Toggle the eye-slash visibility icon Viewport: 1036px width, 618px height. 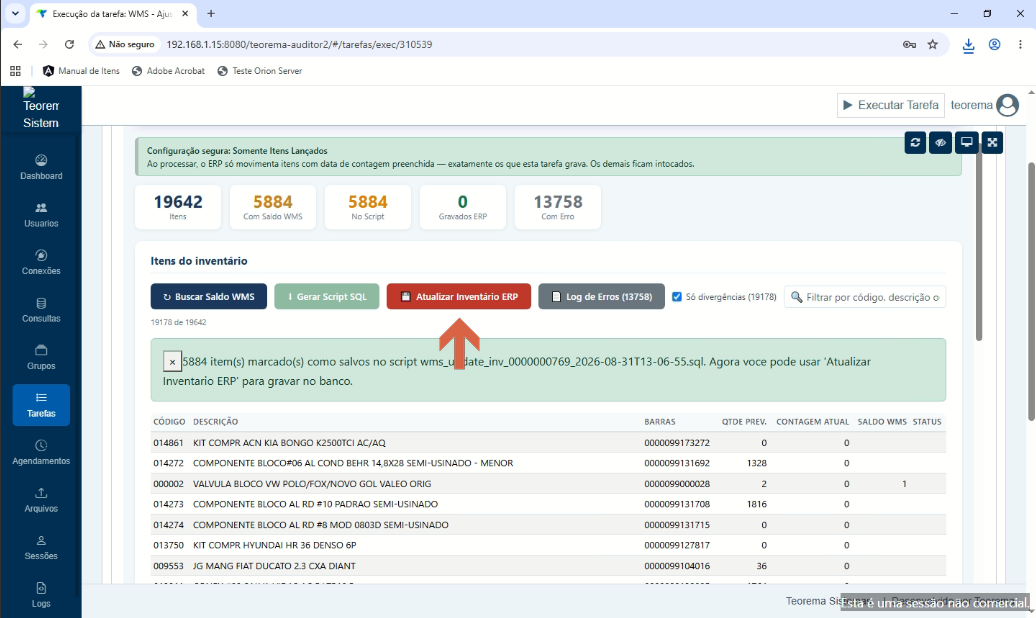[x=941, y=142]
